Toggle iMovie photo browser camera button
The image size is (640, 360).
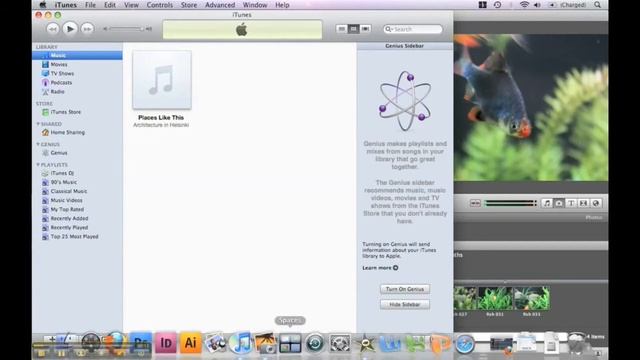(559, 203)
